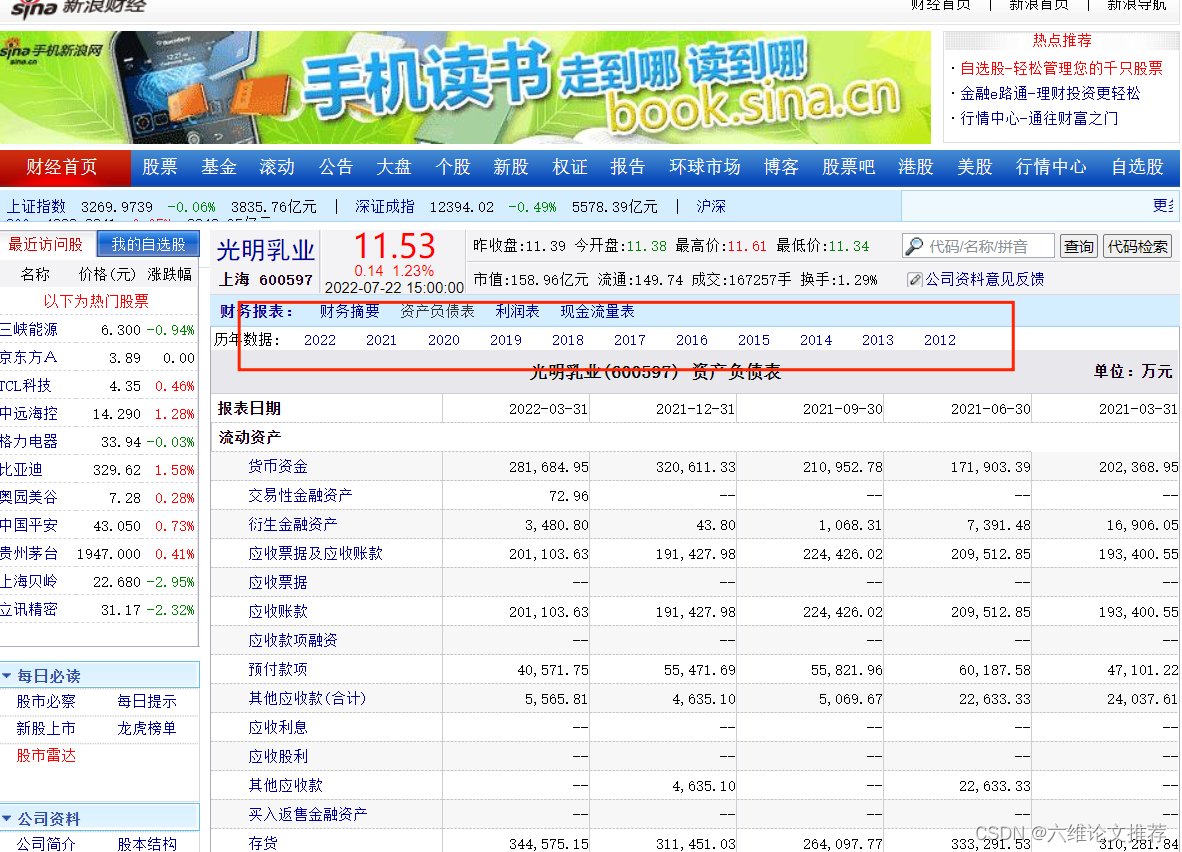Open 博客 in the navigation bar
The height and width of the screenshot is (852, 1182).
coord(781,167)
